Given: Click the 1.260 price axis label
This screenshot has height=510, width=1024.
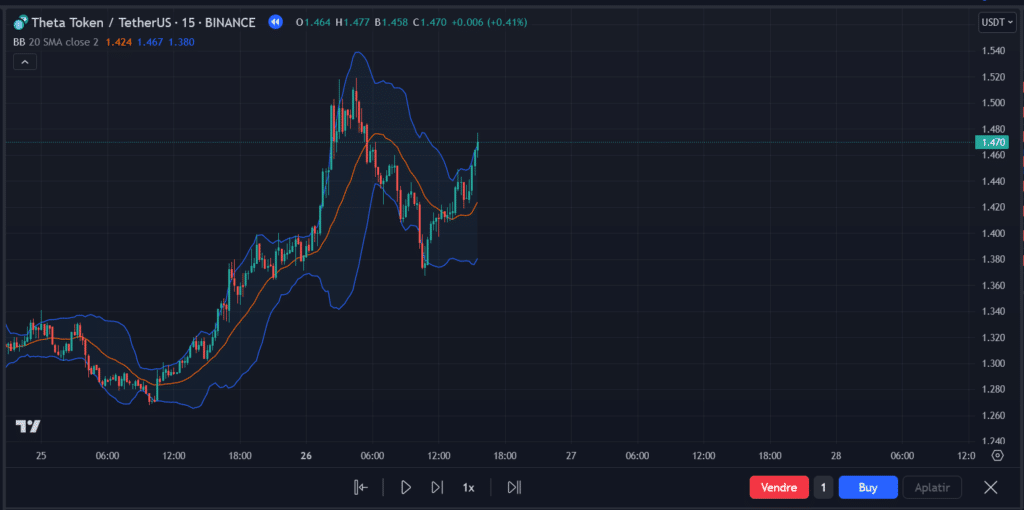Looking at the screenshot, I should pyautogui.click(x=992, y=415).
